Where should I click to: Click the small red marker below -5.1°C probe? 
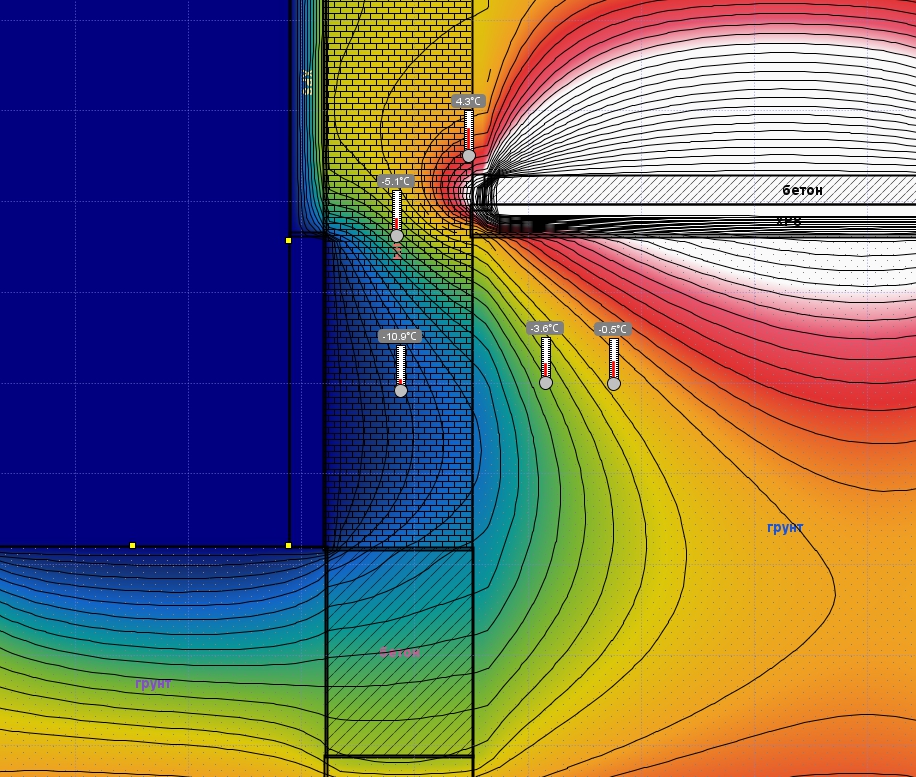(x=398, y=252)
